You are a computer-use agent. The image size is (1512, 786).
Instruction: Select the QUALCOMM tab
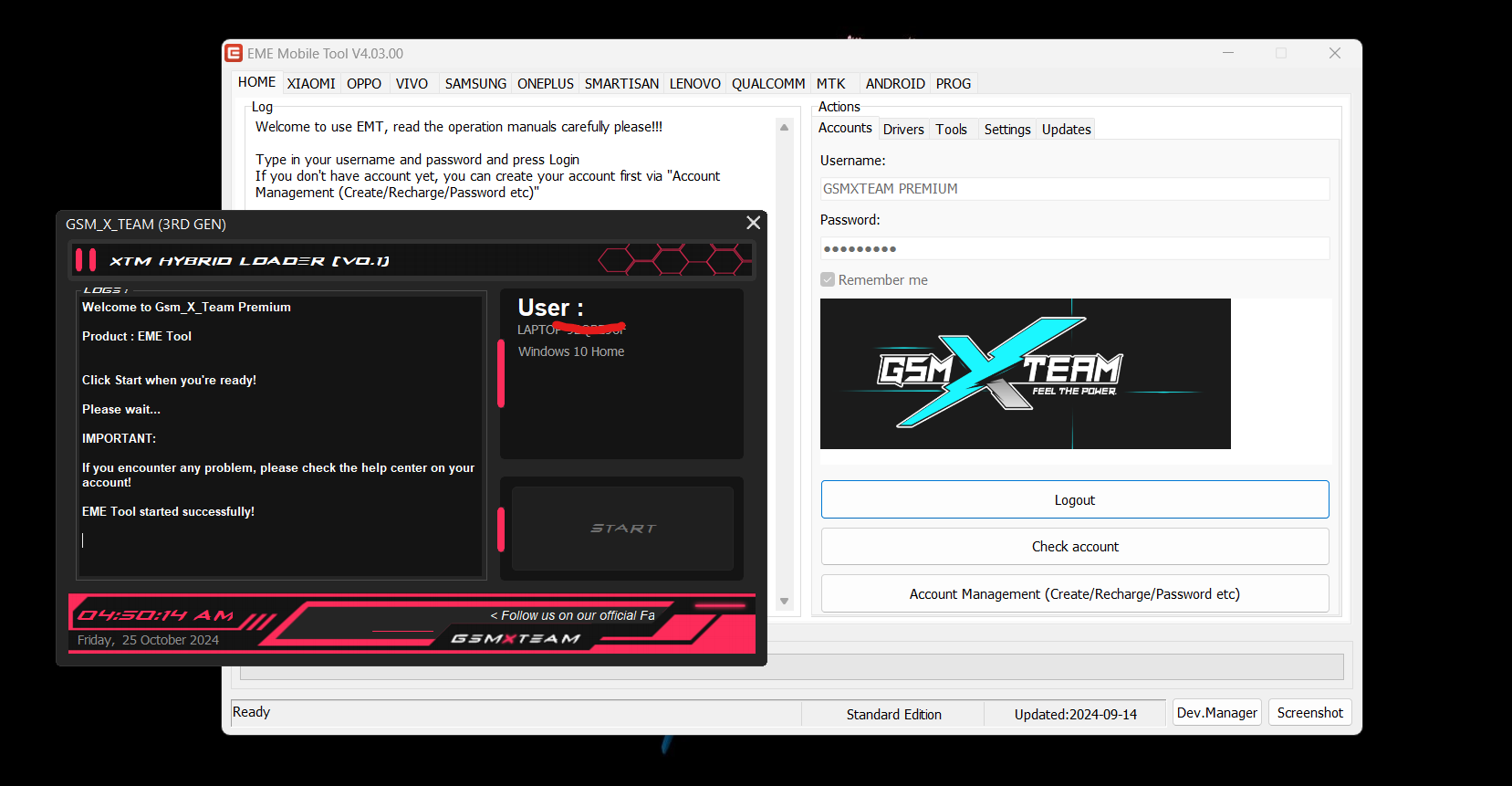pyautogui.click(x=767, y=84)
